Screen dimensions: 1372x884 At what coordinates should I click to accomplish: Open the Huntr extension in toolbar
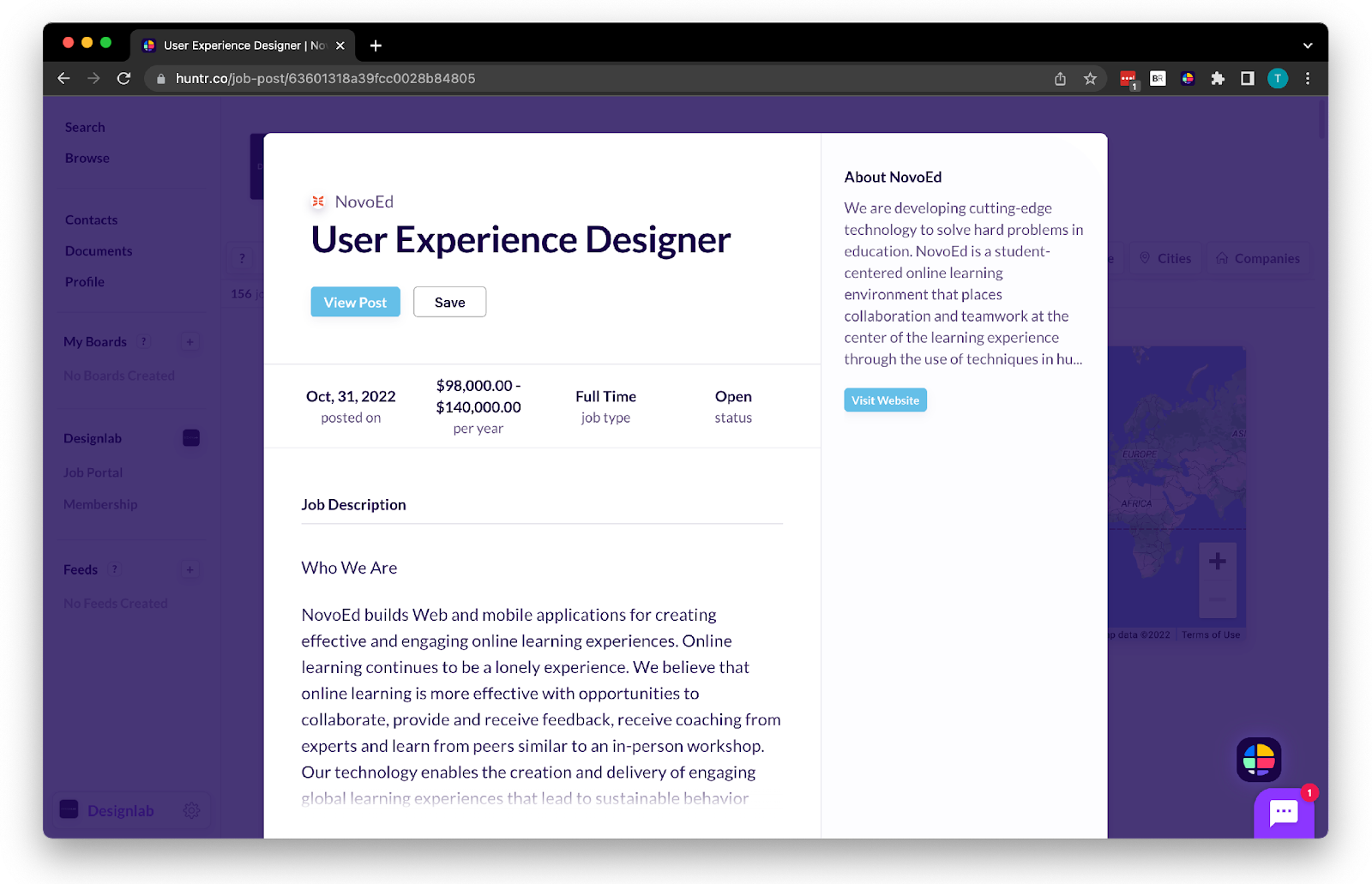(1188, 78)
